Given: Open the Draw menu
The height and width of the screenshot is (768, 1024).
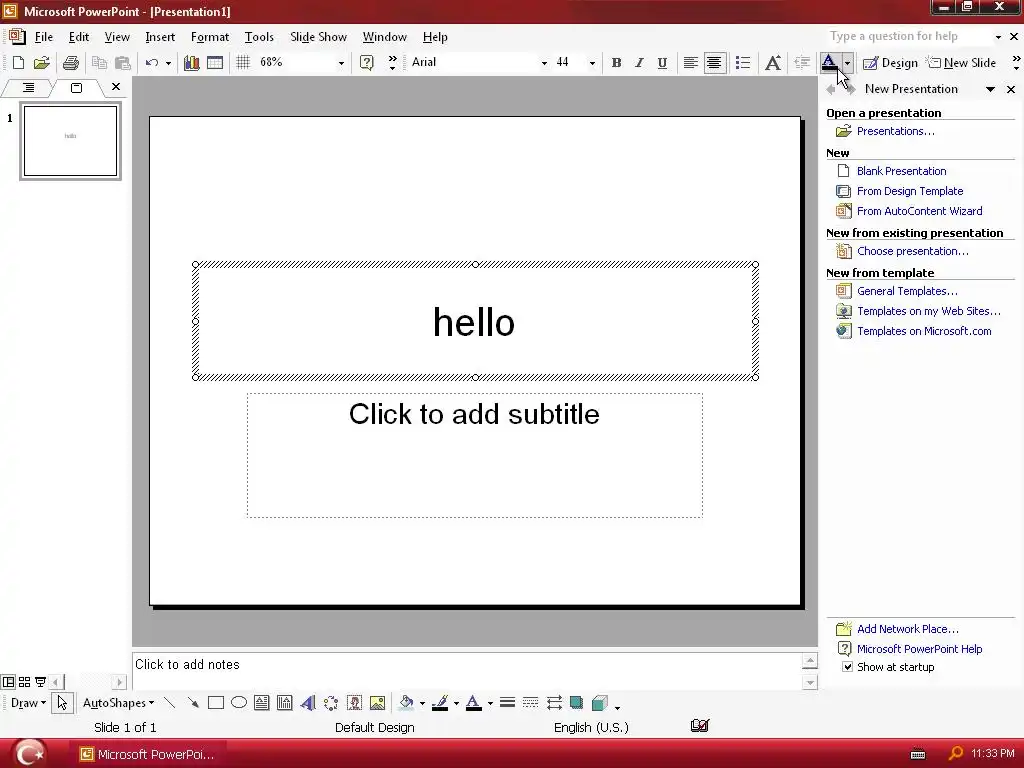Looking at the screenshot, I should tap(29, 703).
